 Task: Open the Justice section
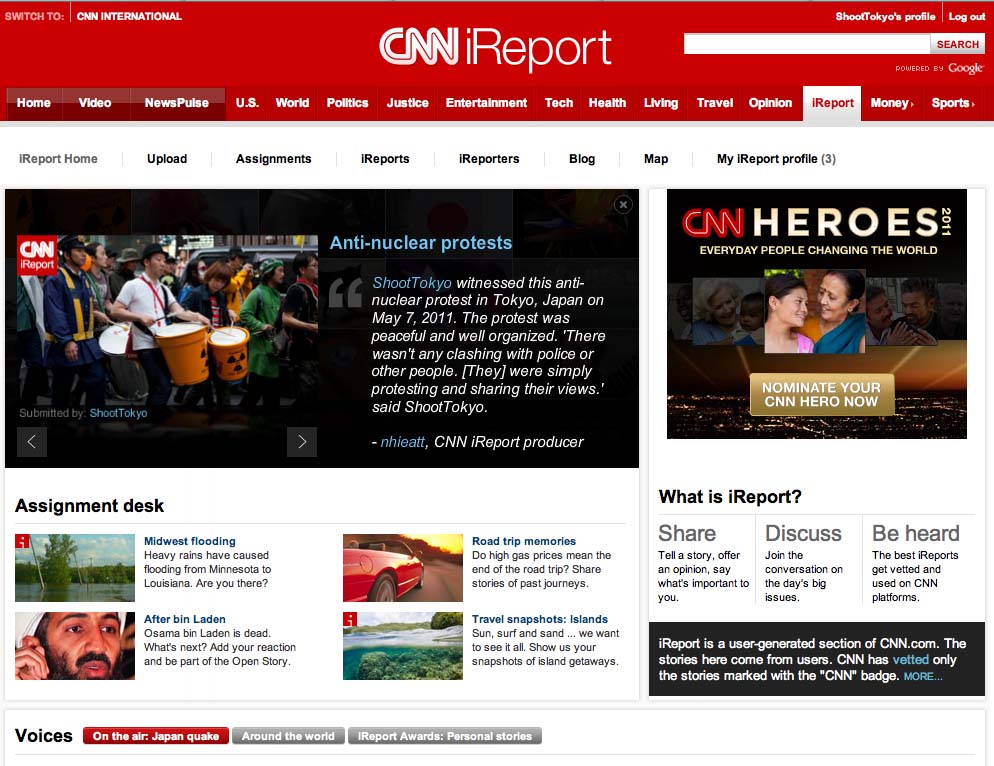[x=408, y=103]
